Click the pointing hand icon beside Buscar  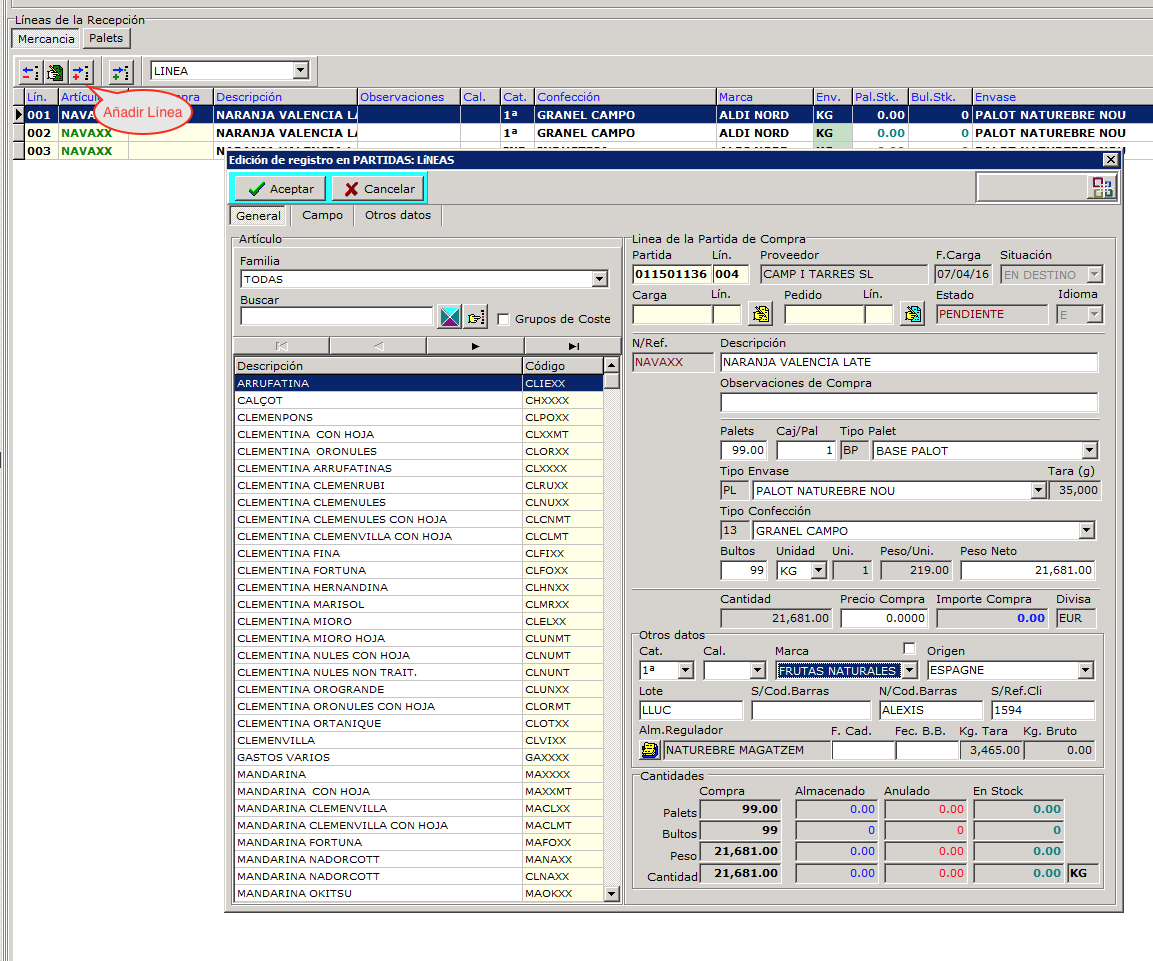[475, 317]
